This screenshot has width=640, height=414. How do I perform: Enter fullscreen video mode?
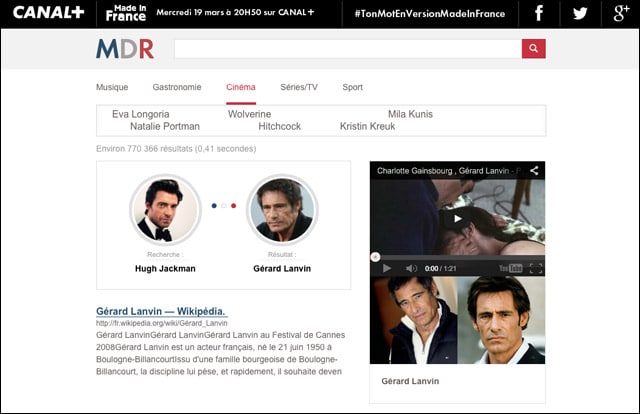(x=536, y=268)
